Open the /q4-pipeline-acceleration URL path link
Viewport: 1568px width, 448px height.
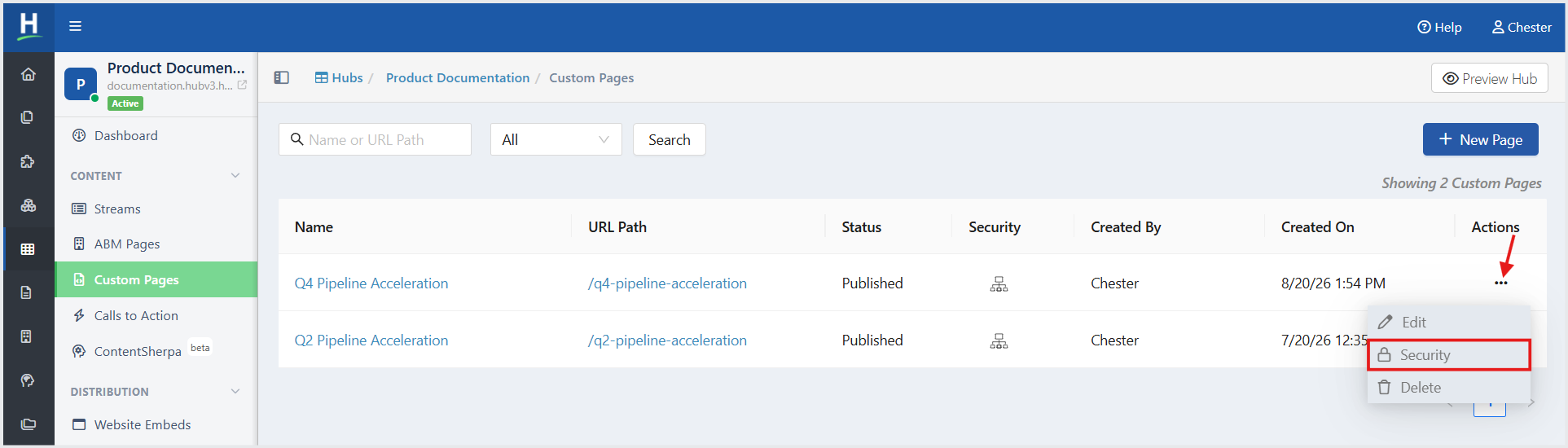point(667,283)
